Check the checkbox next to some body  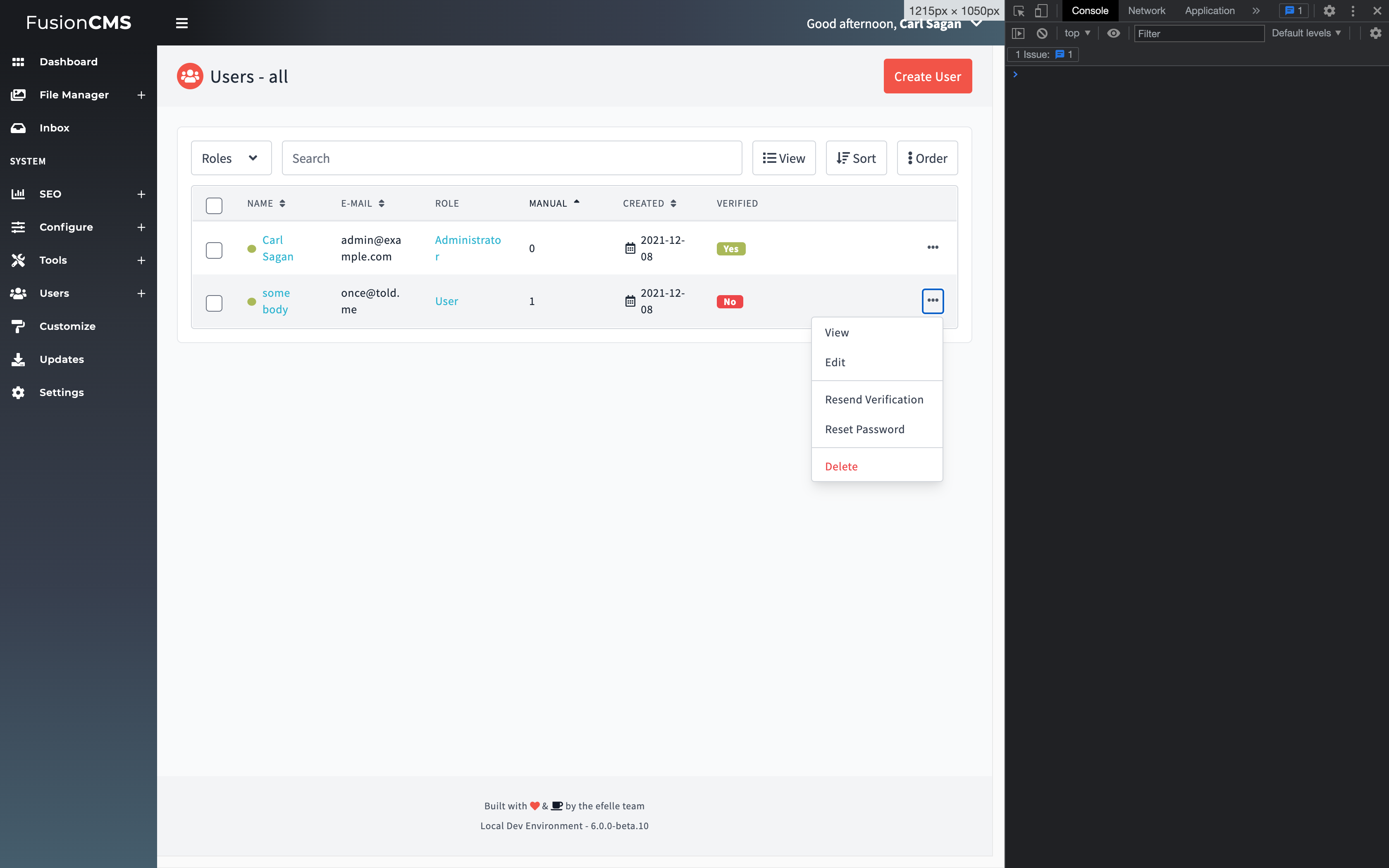(x=214, y=303)
